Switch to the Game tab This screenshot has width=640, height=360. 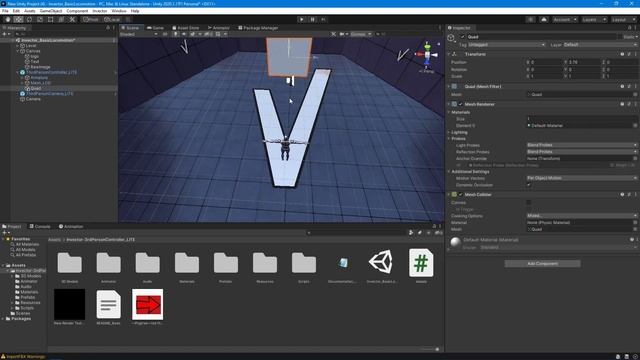point(155,28)
